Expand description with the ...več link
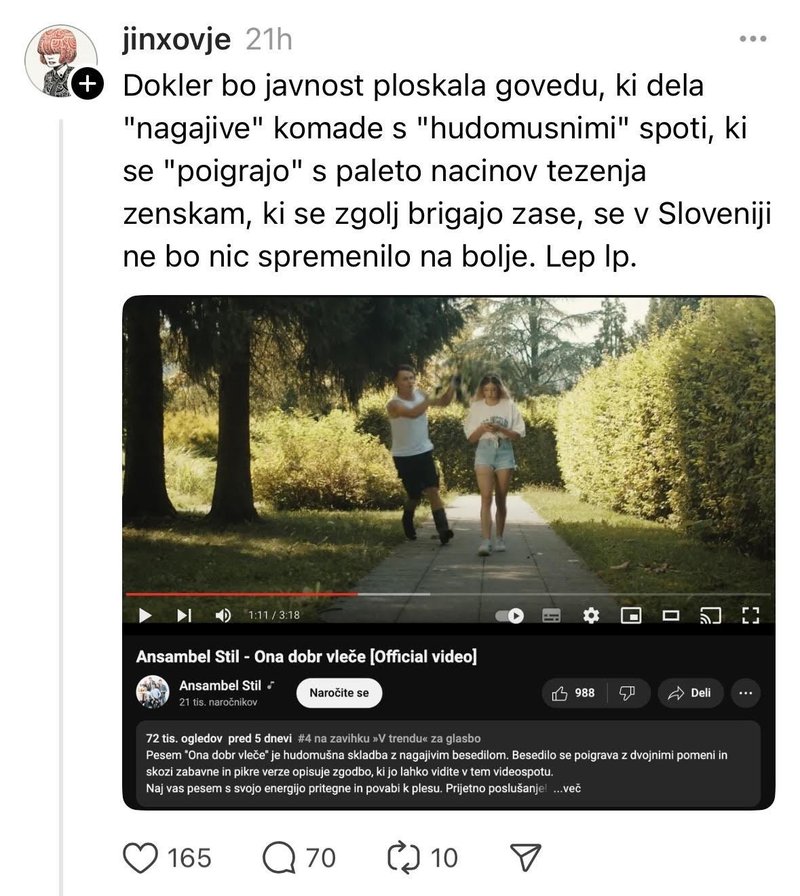Screen dimensions: 800x896 [567, 789]
